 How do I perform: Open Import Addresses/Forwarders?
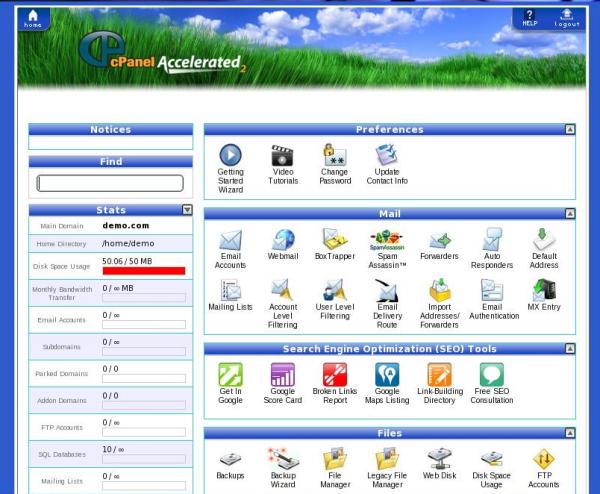click(x=439, y=304)
